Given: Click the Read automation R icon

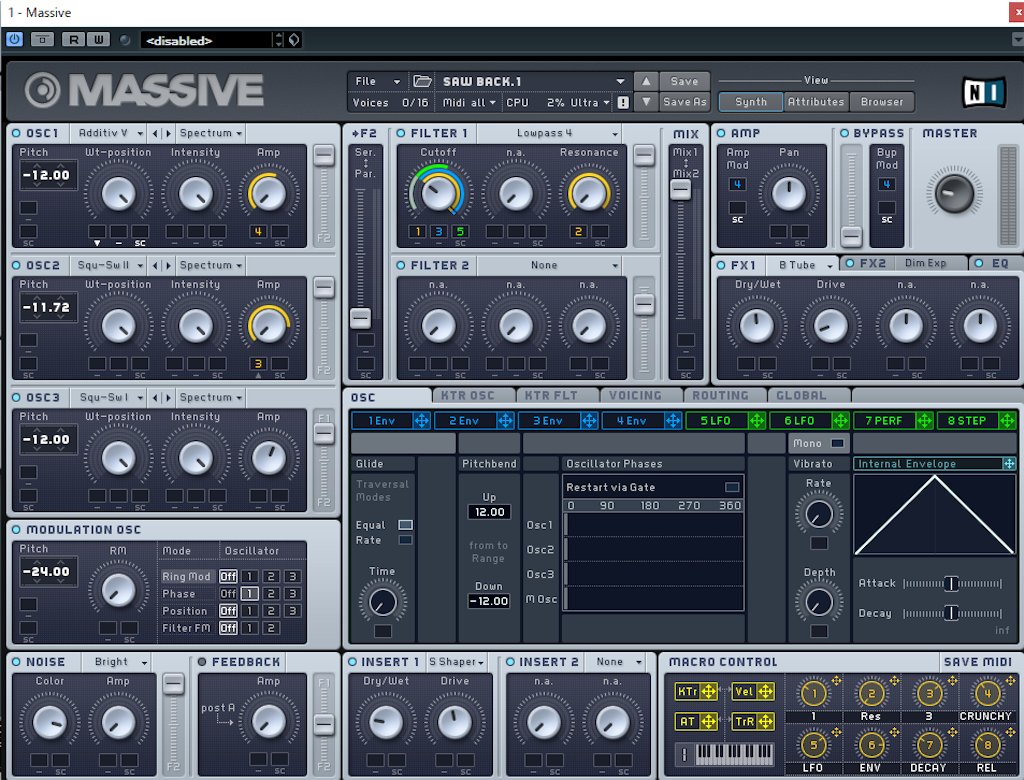Looking at the screenshot, I should (74, 40).
